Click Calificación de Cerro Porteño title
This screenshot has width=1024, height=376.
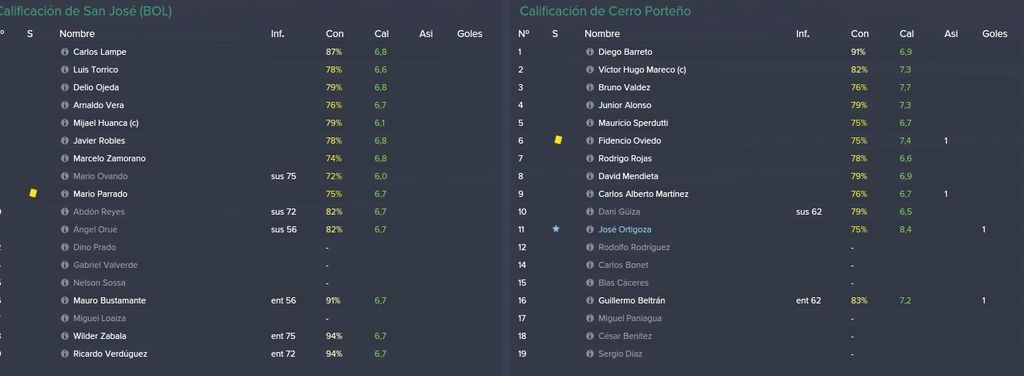coord(605,11)
